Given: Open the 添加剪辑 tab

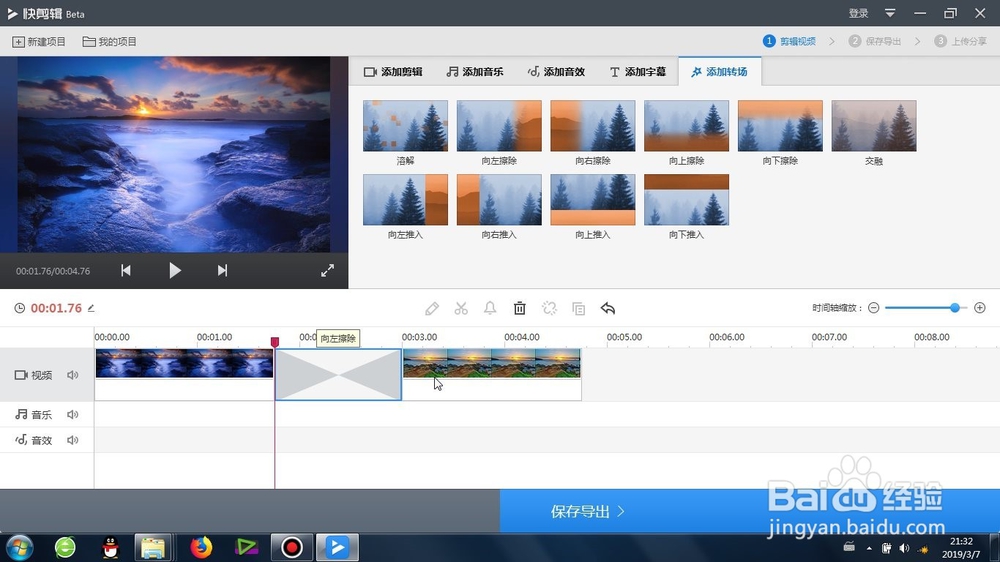Looking at the screenshot, I should (x=393, y=71).
